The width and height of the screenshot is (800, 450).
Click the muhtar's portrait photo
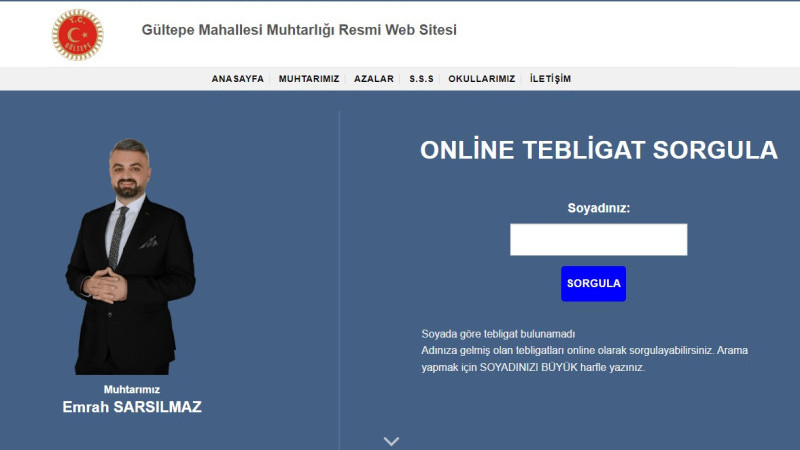131,256
